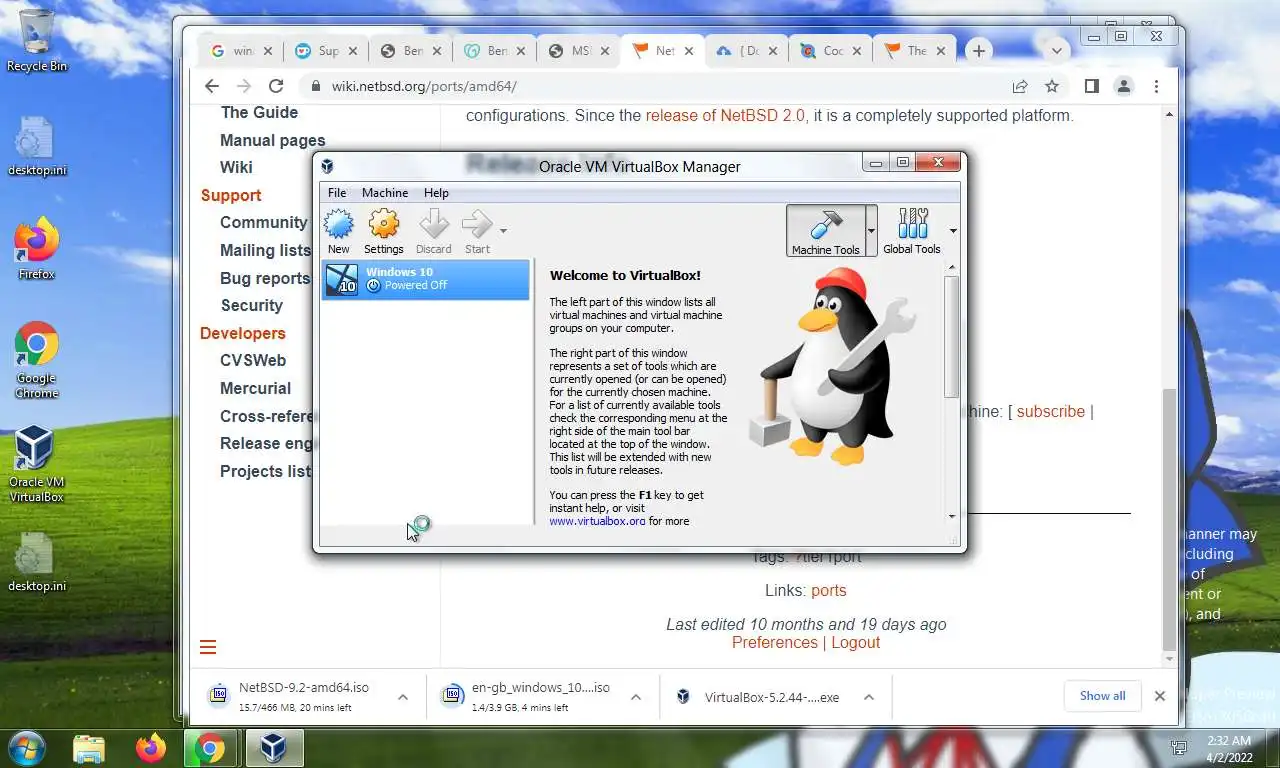Open Chrome tab search chevron
This screenshot has width=1280, height=768.
coord(1056,50)
